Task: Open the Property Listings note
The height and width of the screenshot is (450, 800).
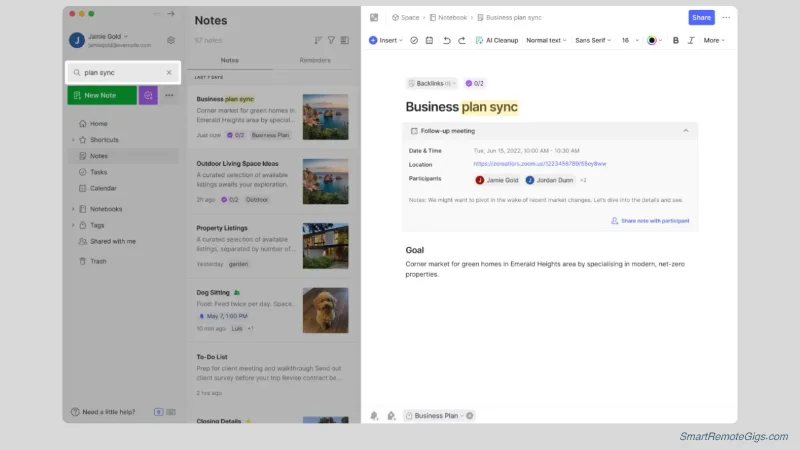Action: coord(272,245)
